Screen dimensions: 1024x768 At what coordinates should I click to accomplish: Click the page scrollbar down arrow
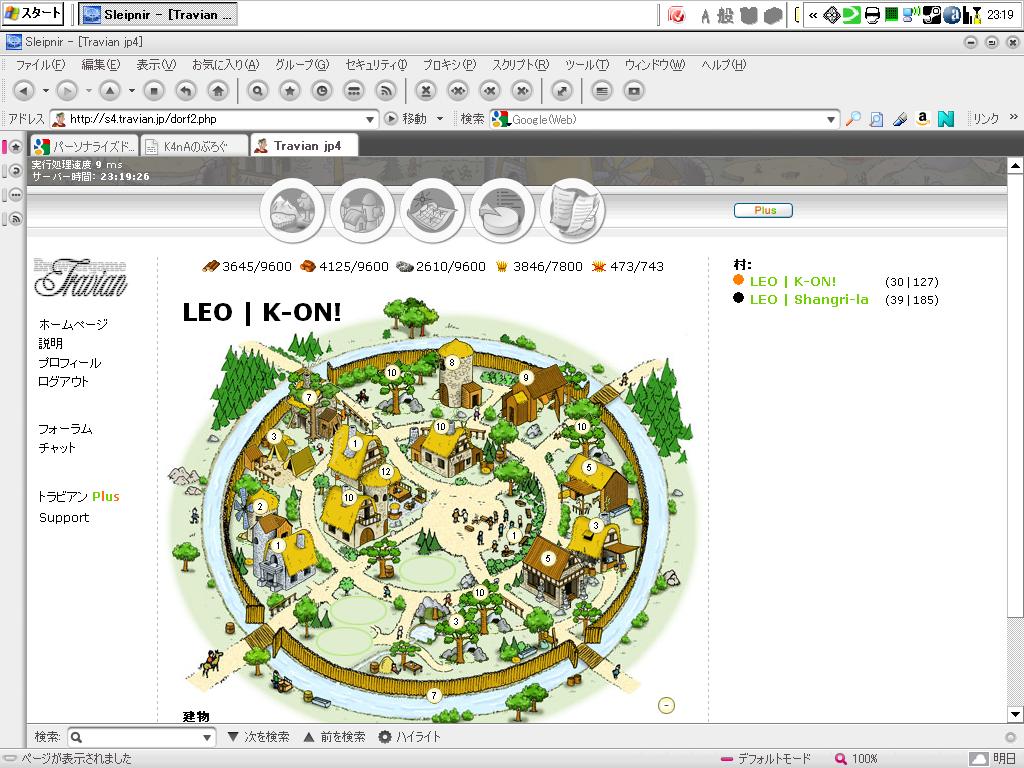point(1015,714)
